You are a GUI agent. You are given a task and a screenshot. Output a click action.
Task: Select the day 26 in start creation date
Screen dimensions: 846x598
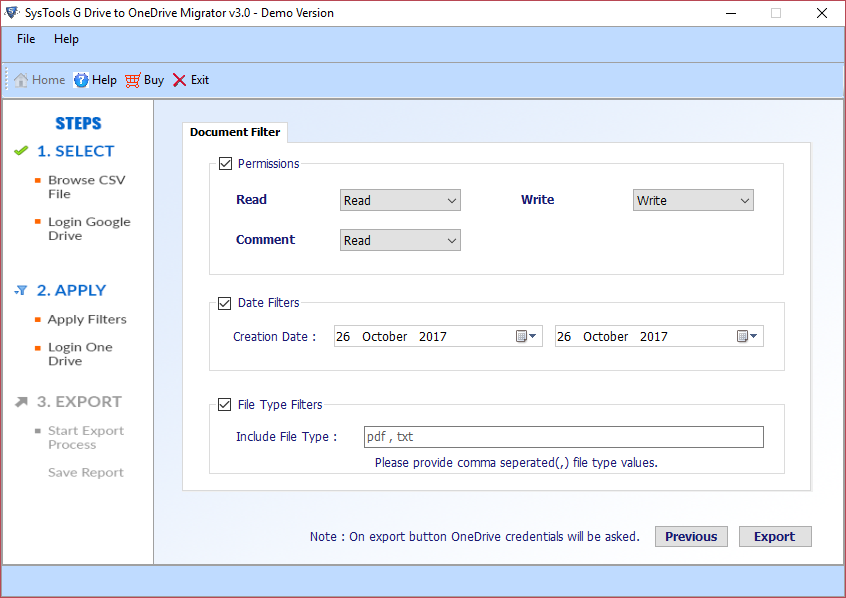coord(343,337)
